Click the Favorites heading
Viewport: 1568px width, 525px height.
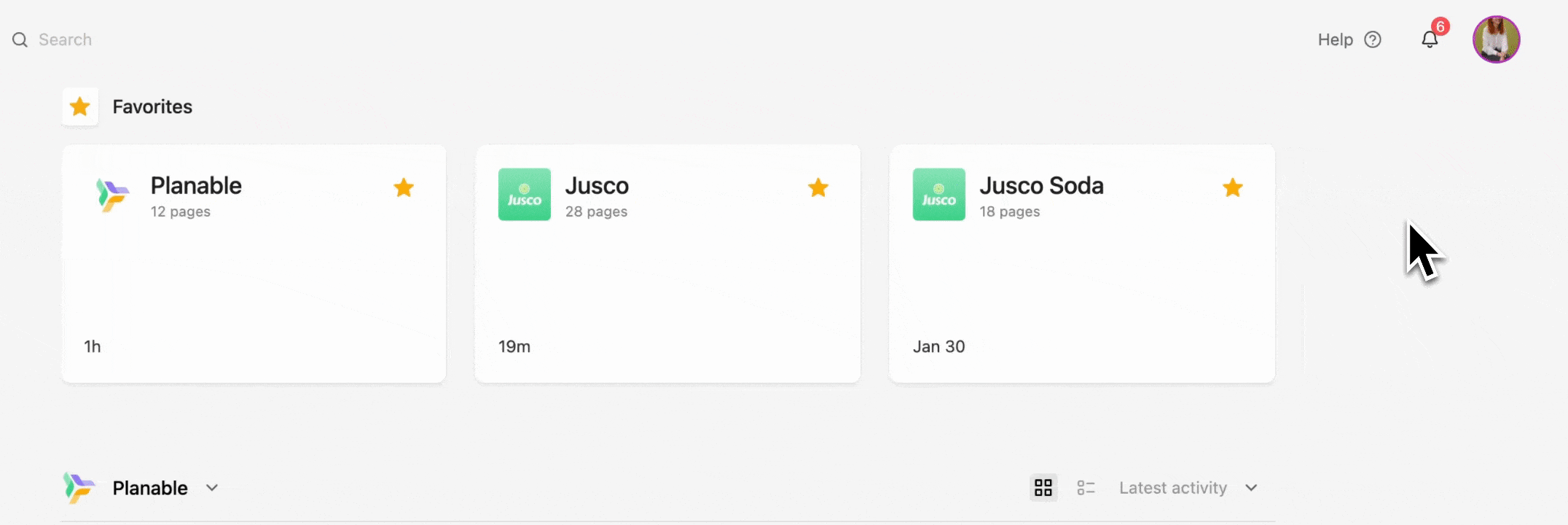[x=152, y=106]
